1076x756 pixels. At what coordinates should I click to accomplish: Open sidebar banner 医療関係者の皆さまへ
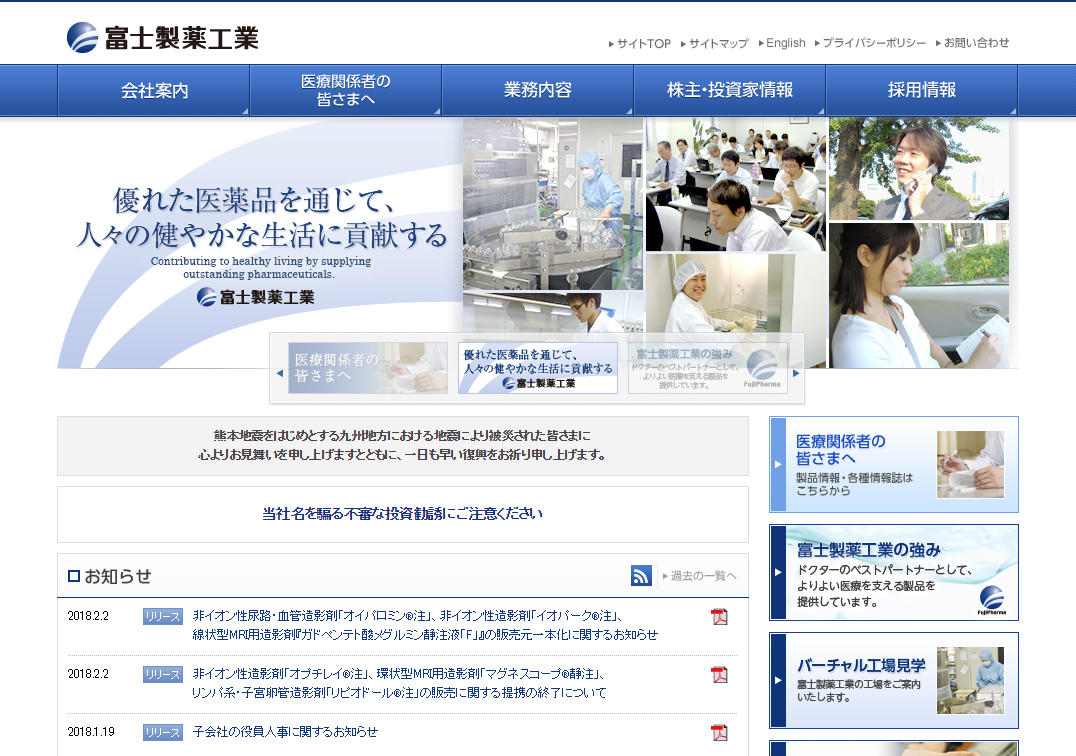(x=893, y=464)
